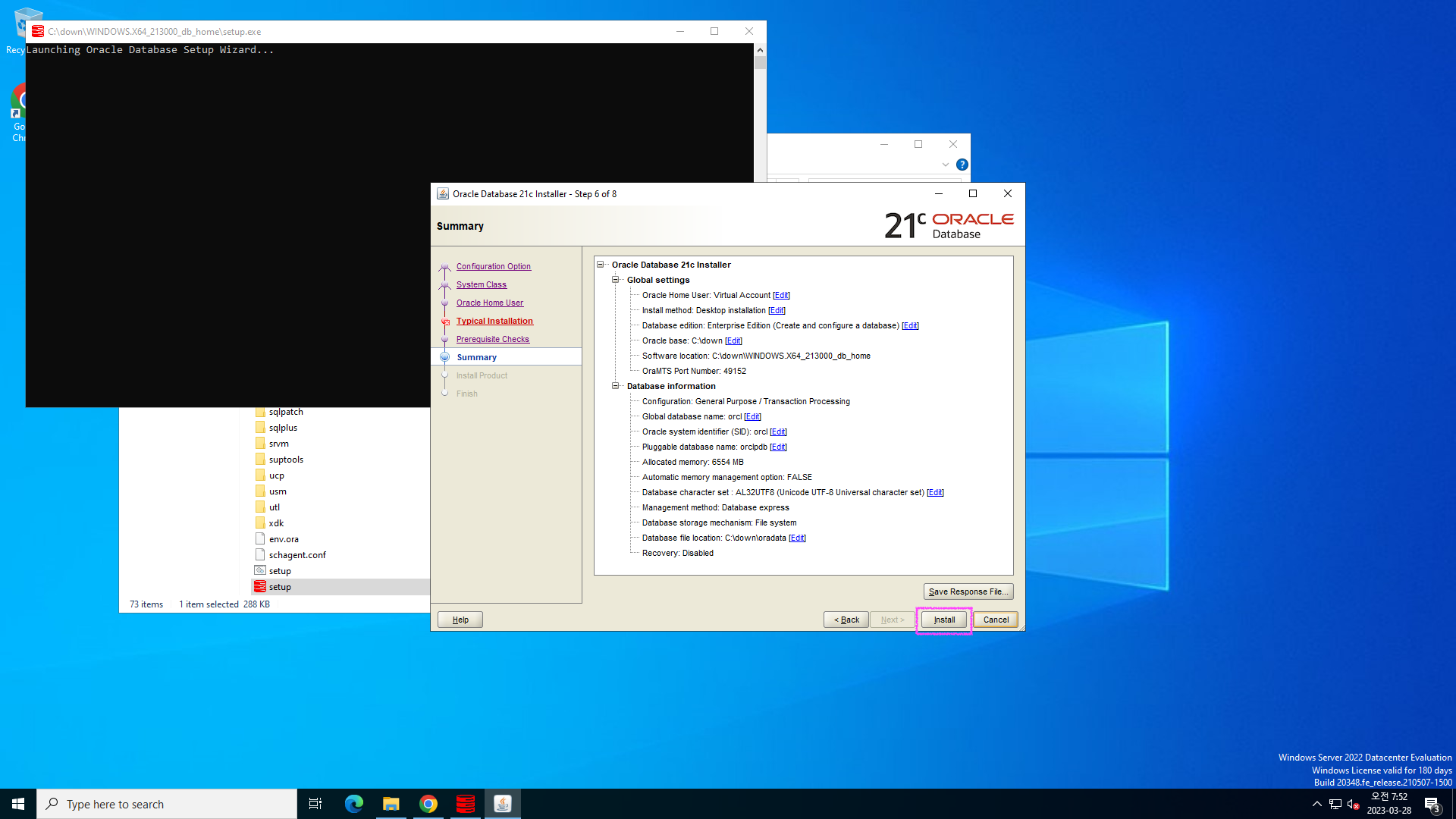Open muted volume tray icon
1456x819 pixels.
(1354, 804)
